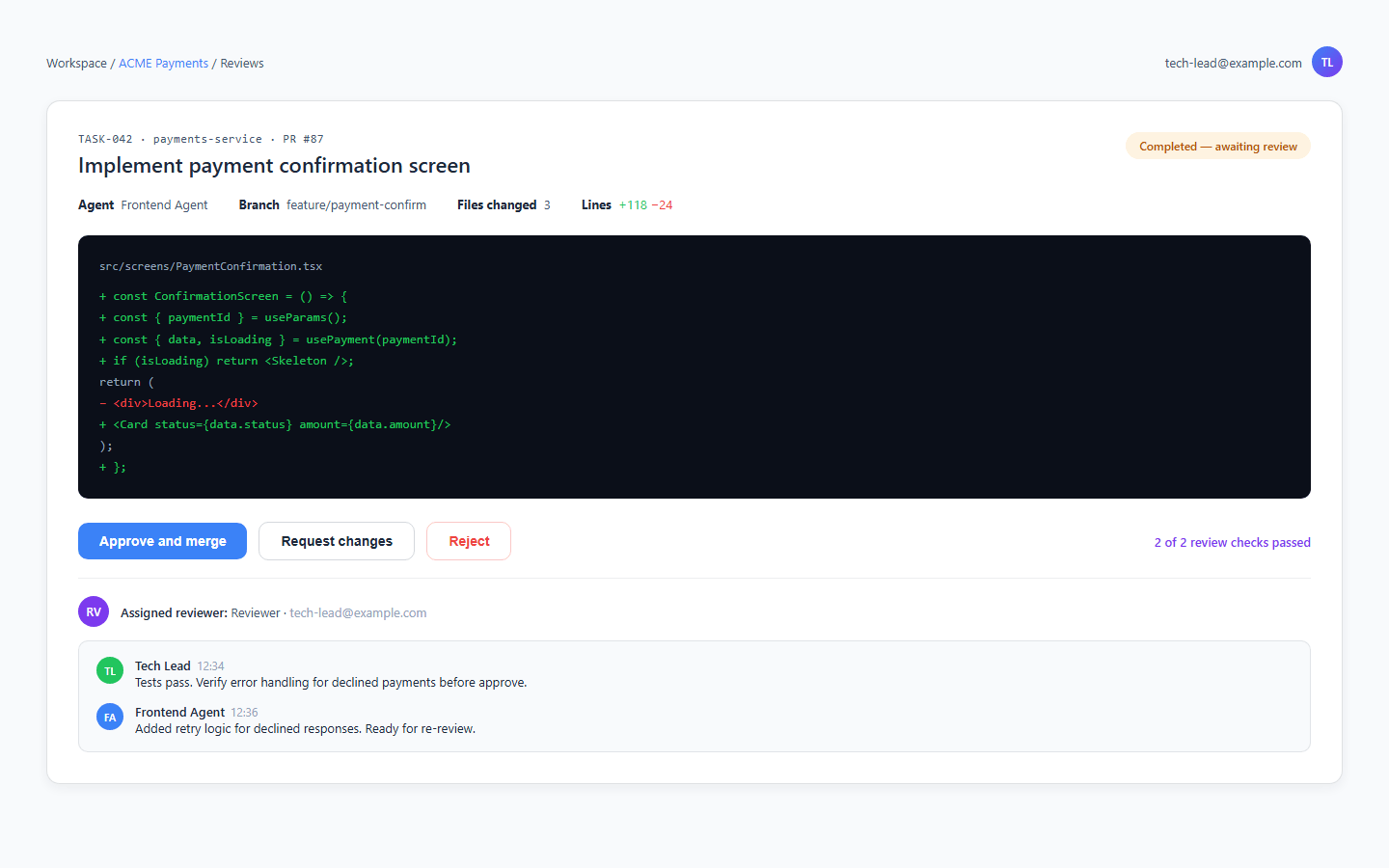Click the branch name feature/payment-confirm
The height and width of the screenshot is (868, 1389).
(x=356, y=204)
